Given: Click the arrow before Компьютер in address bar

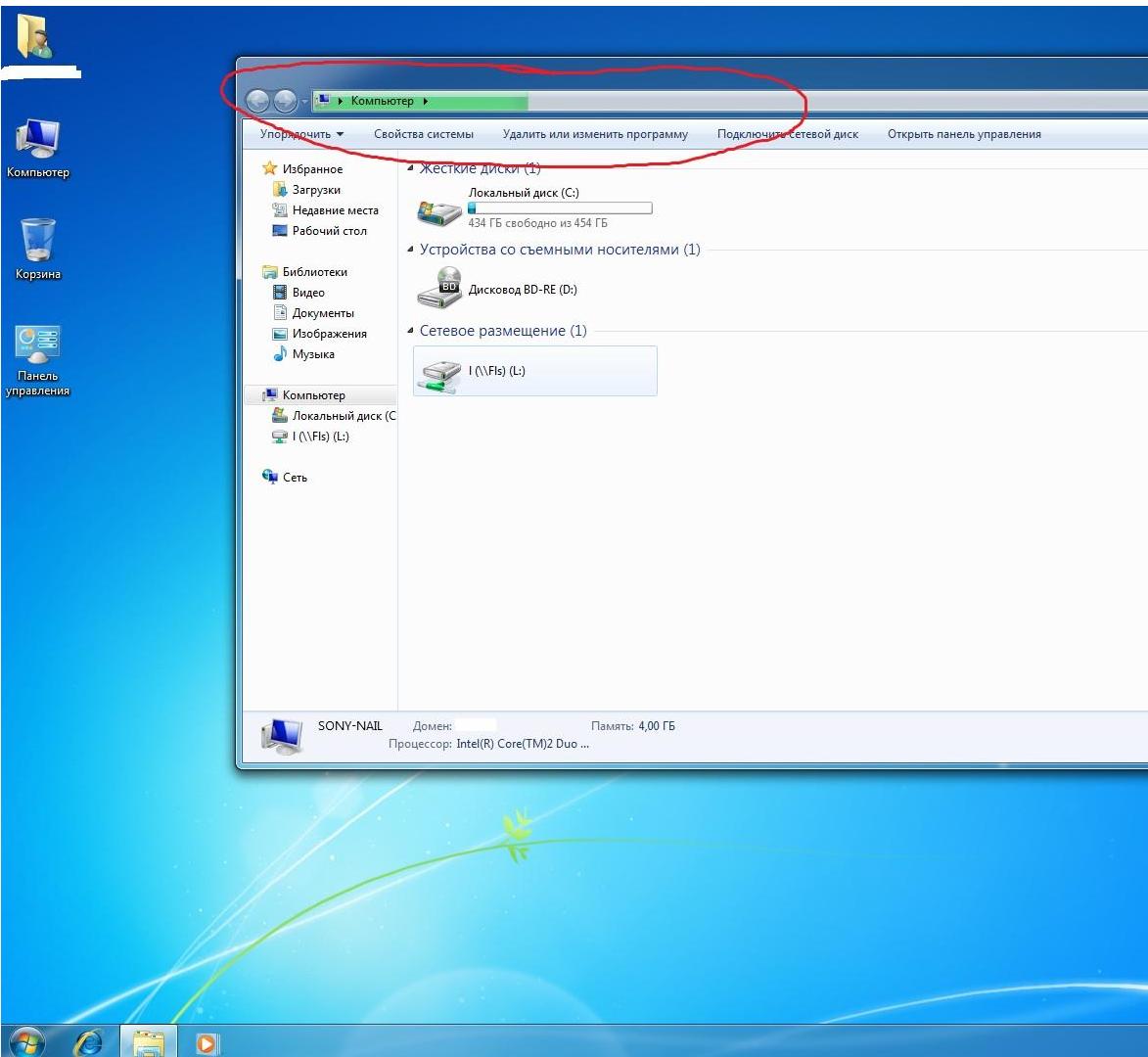Looking at the screenshot, I should [x=341, y=101].
